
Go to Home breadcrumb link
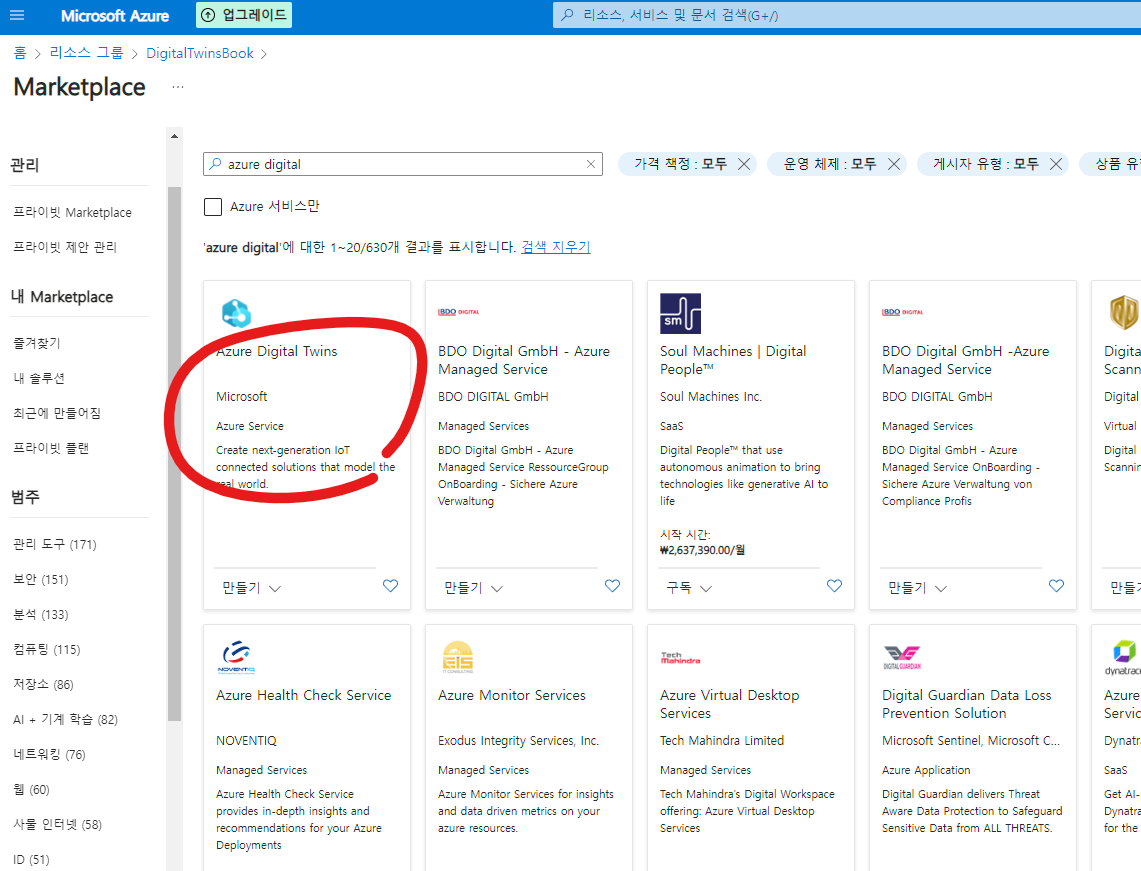20,53
